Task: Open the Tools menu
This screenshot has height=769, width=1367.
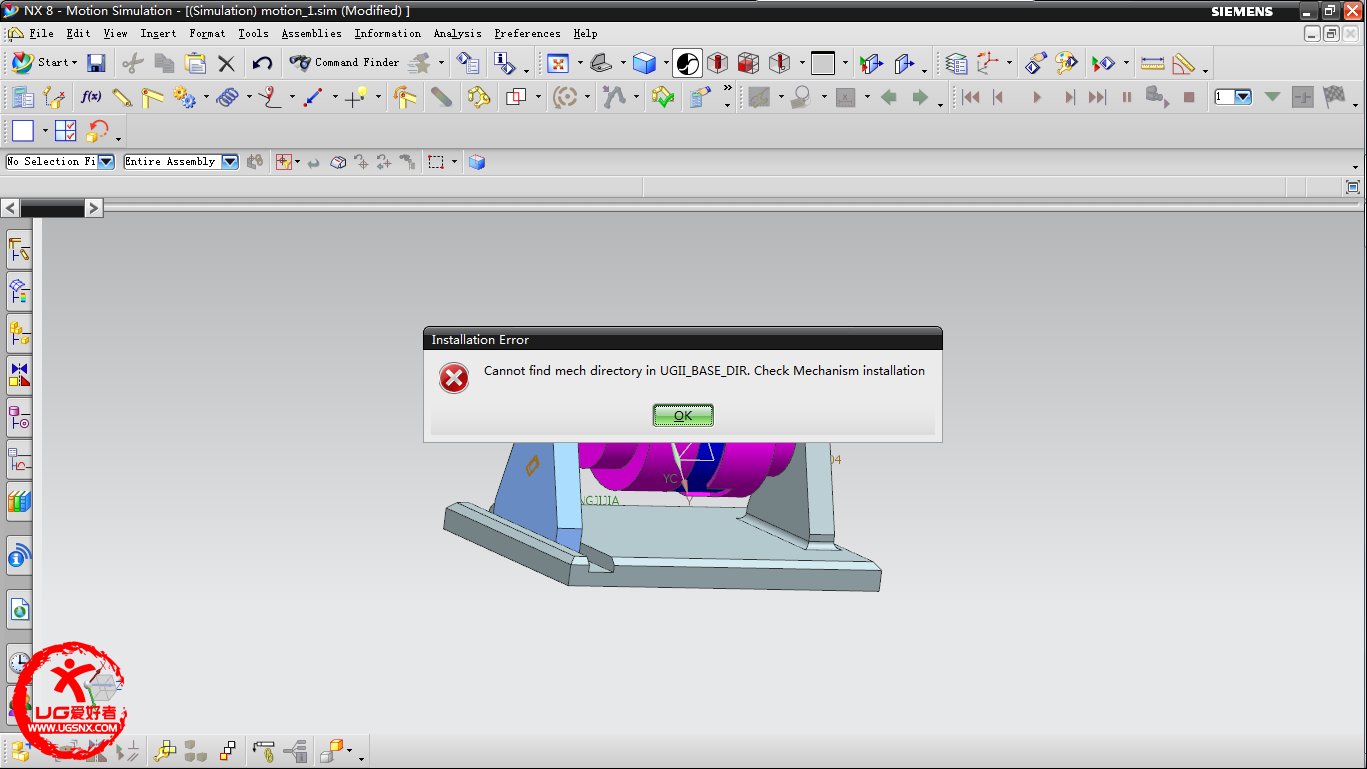Action: pyautogui.click(x=253, y=34)
